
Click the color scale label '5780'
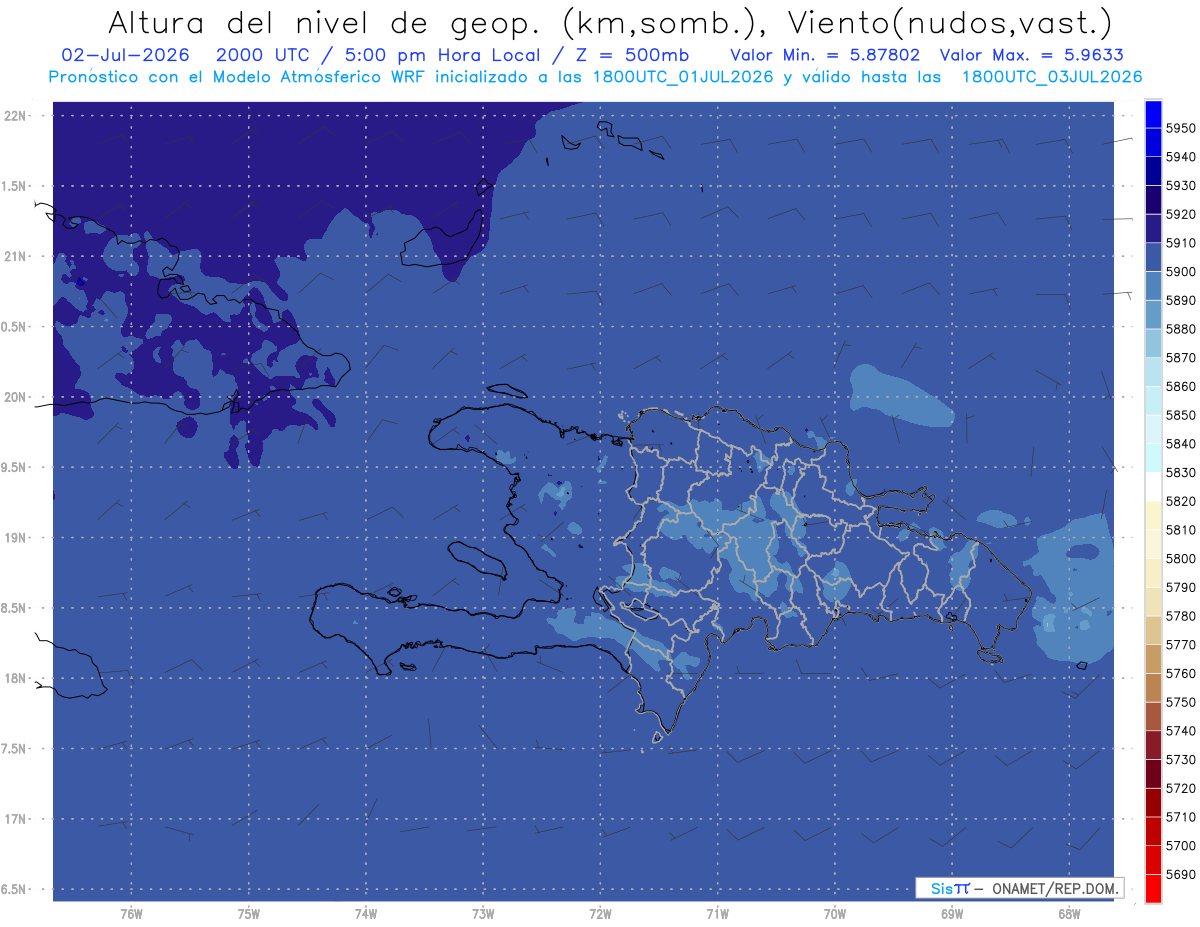pos(1180,616)
